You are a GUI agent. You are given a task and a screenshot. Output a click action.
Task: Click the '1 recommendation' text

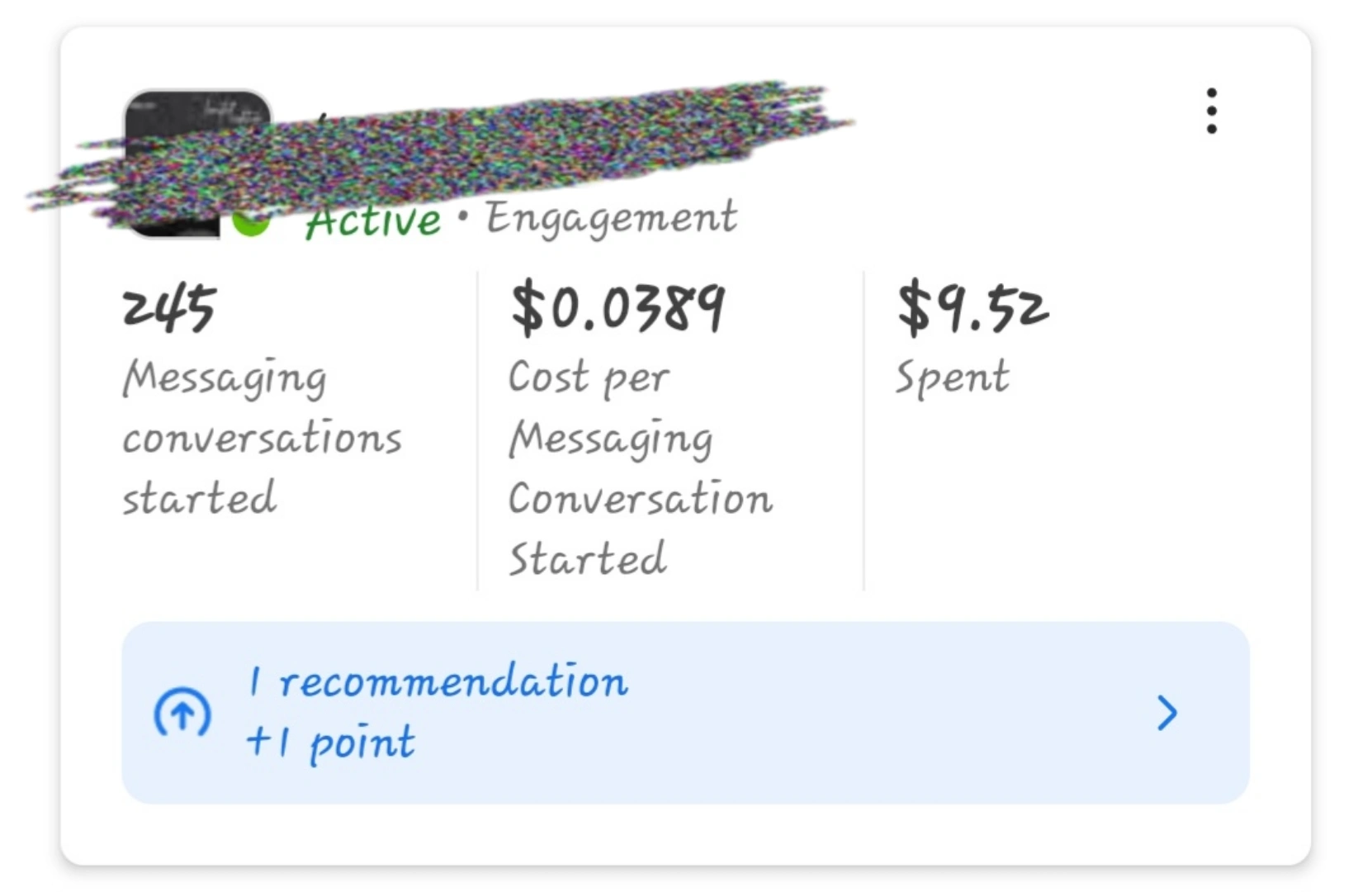[438, 683]
